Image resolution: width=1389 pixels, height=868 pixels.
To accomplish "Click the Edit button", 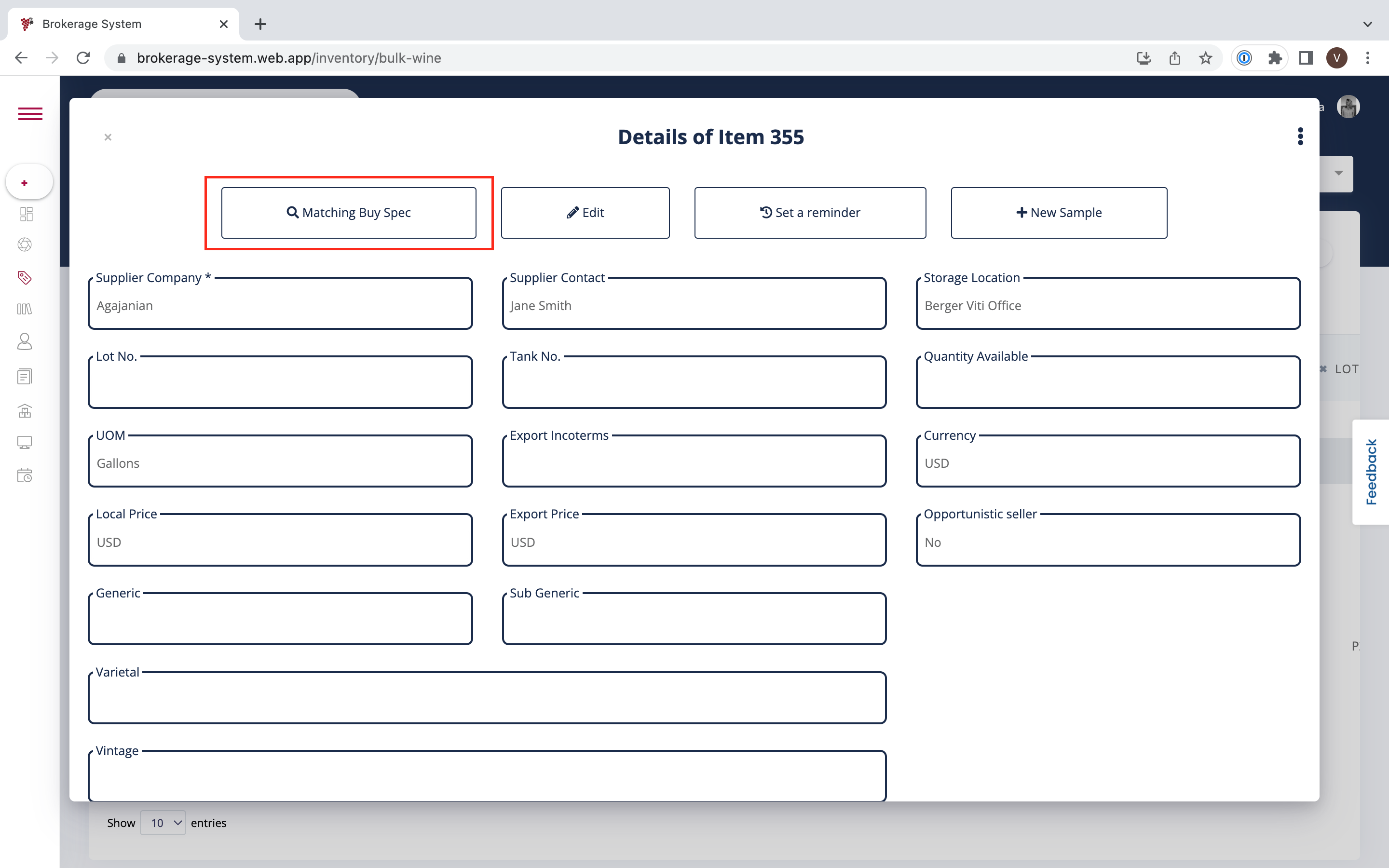I will coord(585,212).
